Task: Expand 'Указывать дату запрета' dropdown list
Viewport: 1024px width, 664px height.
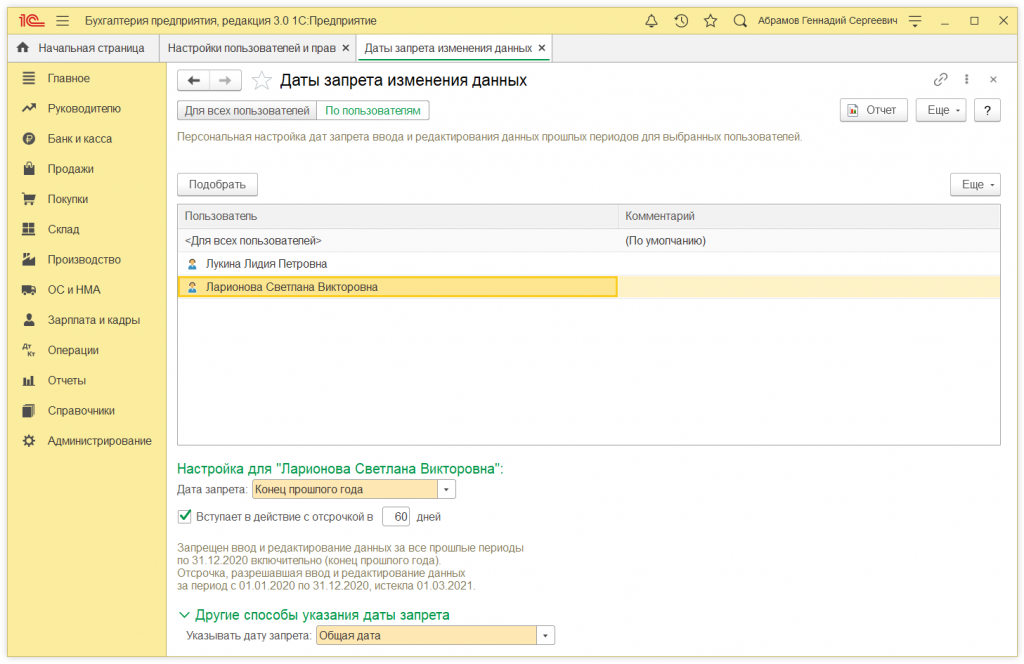Action: 545,635
